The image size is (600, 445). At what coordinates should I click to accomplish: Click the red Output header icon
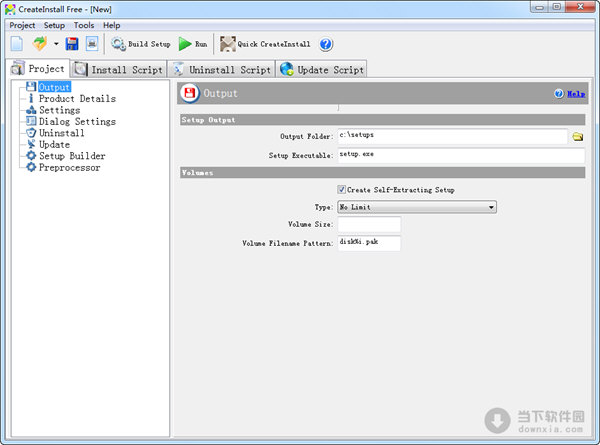point(190,93)
